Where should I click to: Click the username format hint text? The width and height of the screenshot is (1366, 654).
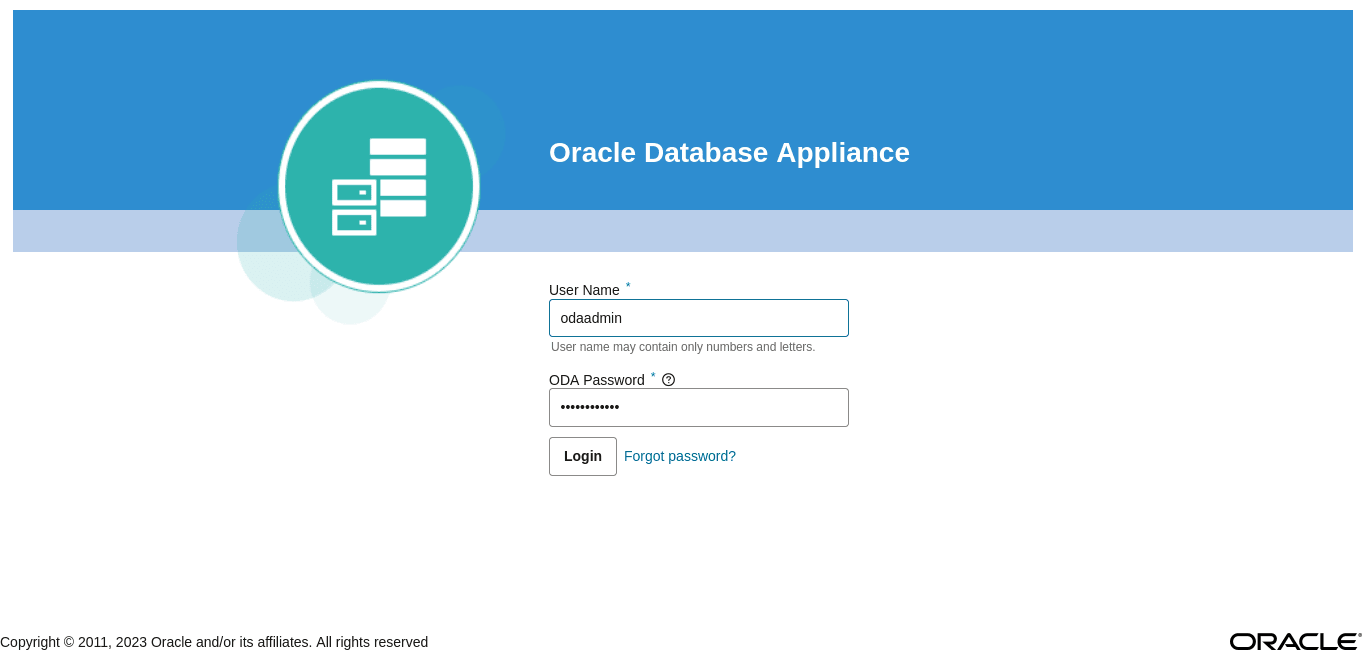tap(682, 346)
